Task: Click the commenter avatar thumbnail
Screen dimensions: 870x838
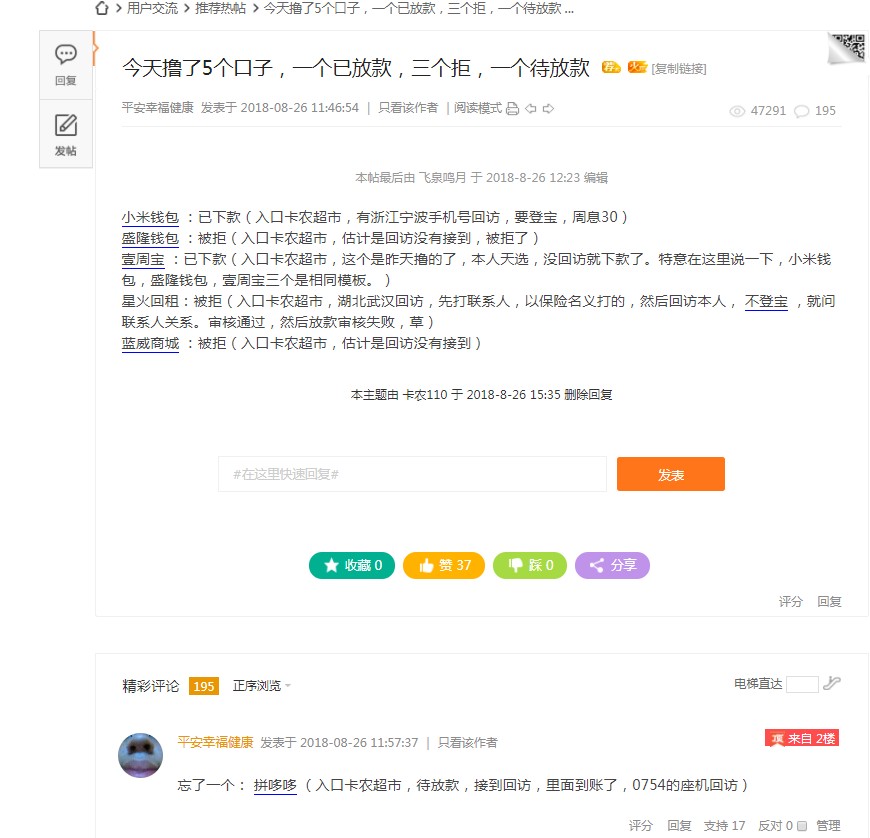Action: click(140, 755)
